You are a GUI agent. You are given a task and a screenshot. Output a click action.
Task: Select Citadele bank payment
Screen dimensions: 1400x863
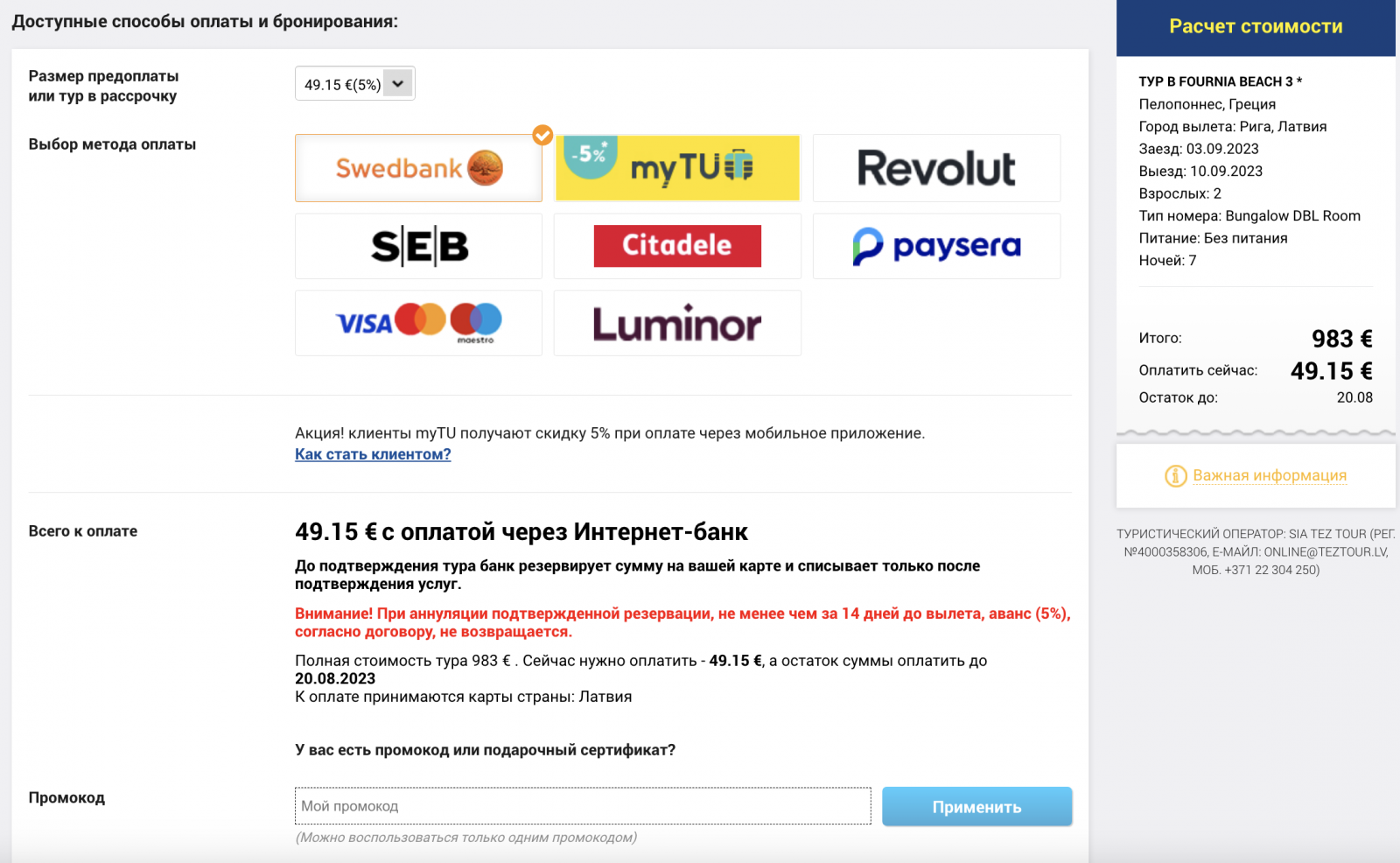677,246
